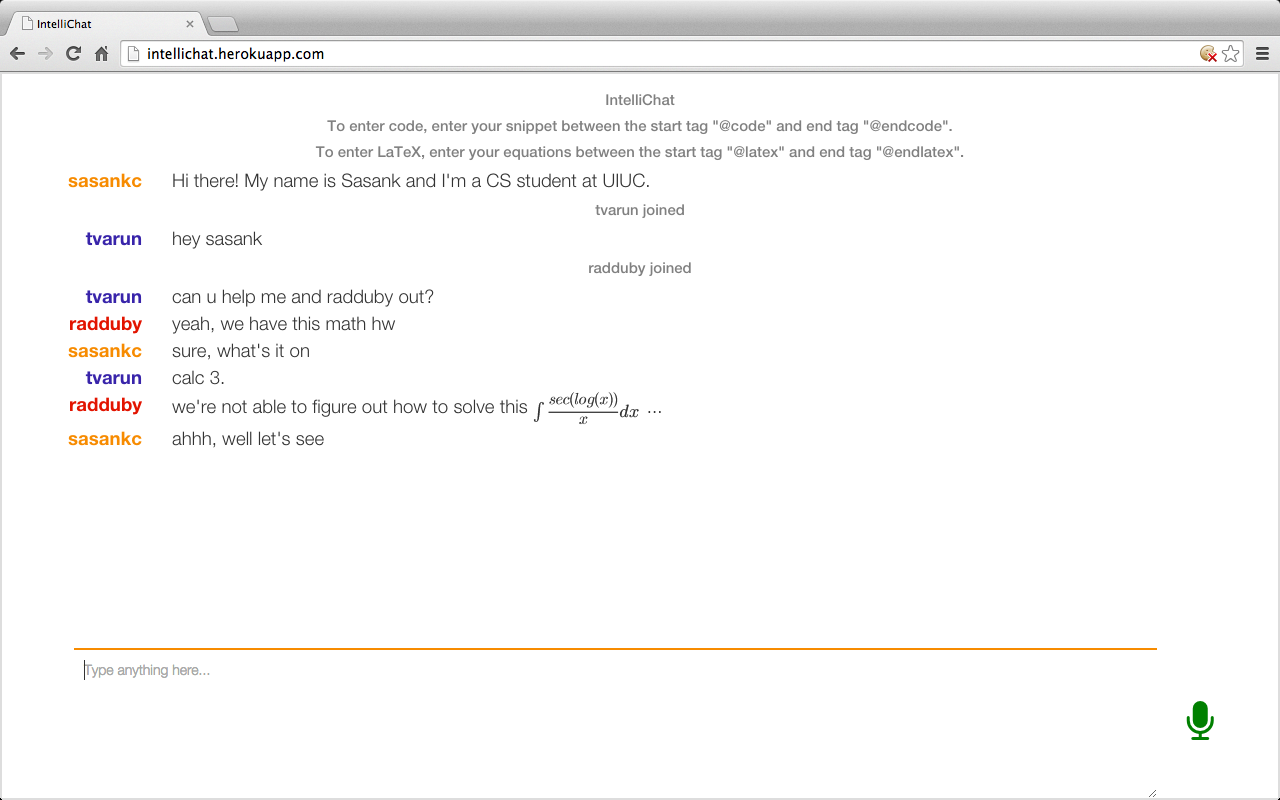The height and width of the screenshot is (800, 1280).
Task: Open a new tab with the new-tab button
Action: [x=222, y=24]
